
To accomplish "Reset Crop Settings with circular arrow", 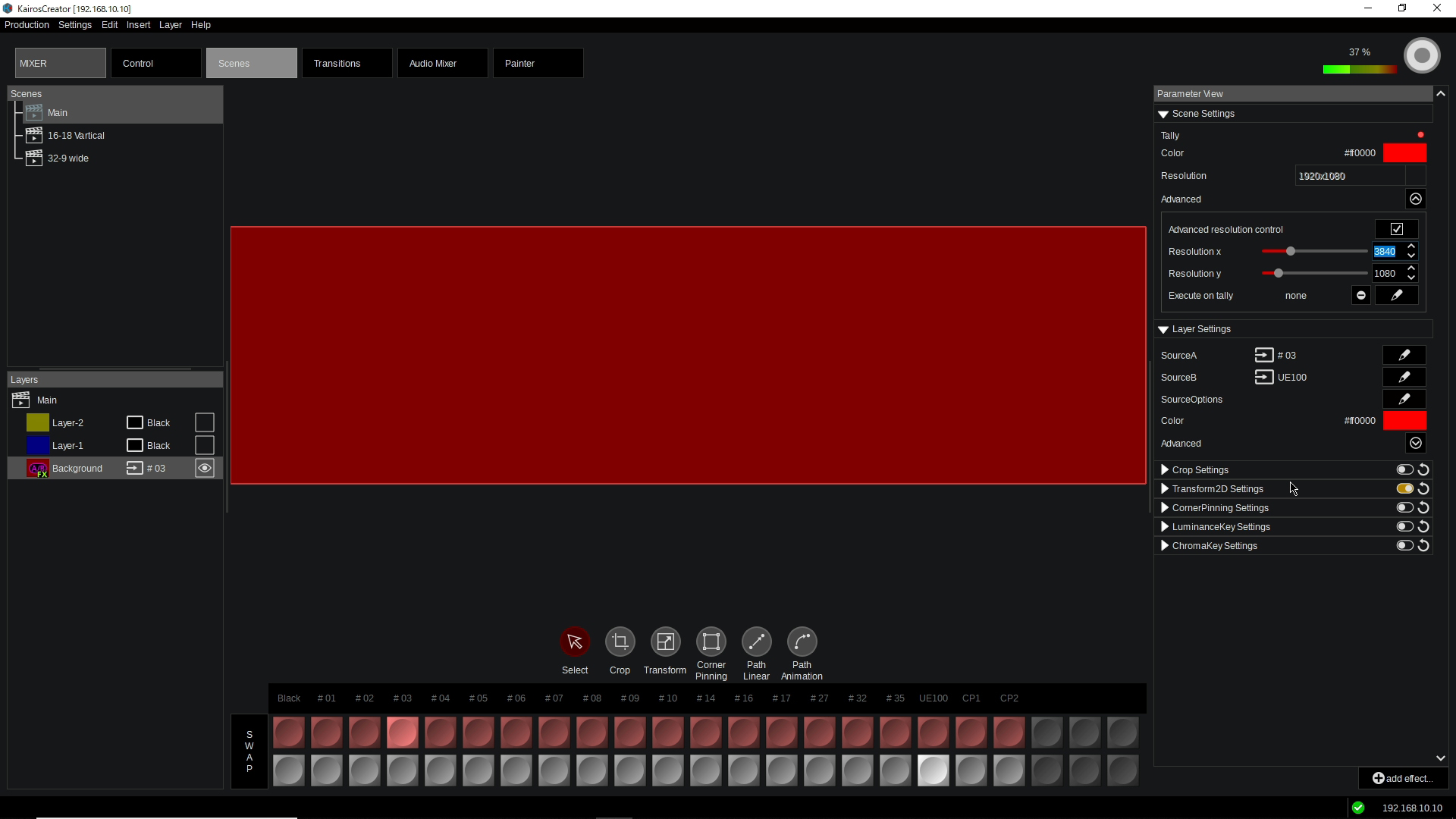I will (x=1423, y=470).
